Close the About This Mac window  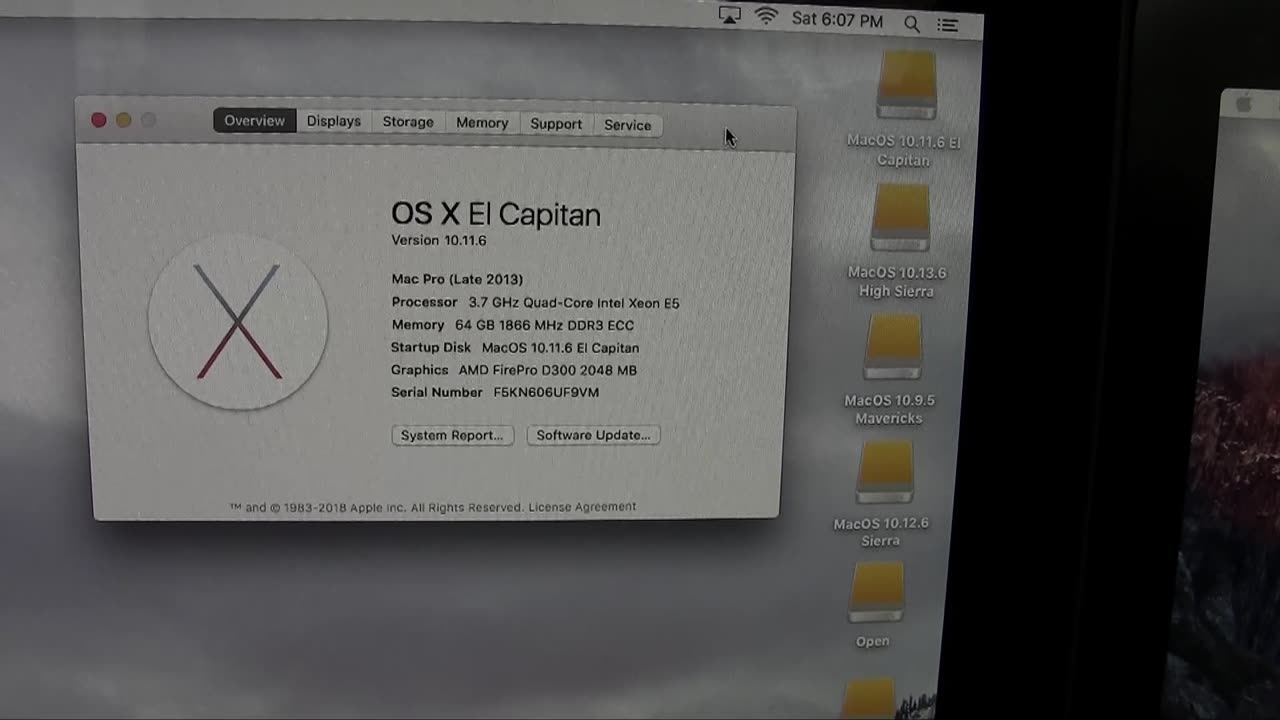point(98,120)
